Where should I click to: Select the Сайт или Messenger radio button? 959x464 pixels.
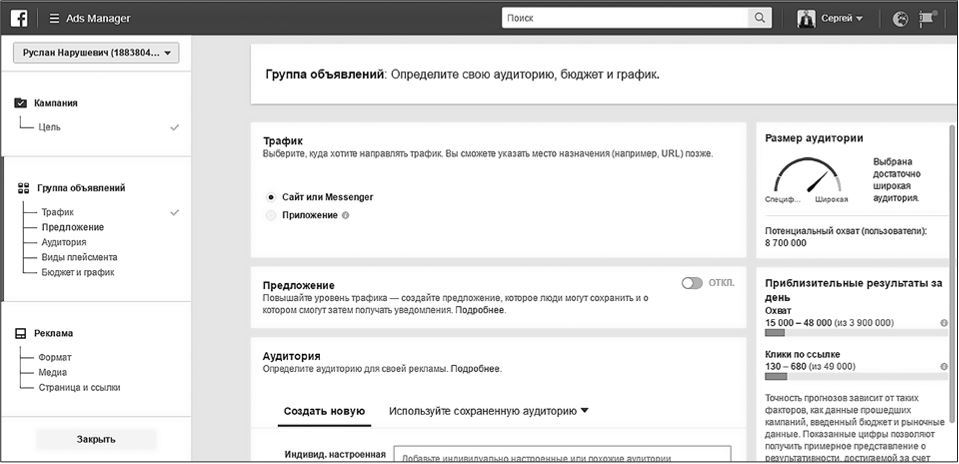click(271, 197)
